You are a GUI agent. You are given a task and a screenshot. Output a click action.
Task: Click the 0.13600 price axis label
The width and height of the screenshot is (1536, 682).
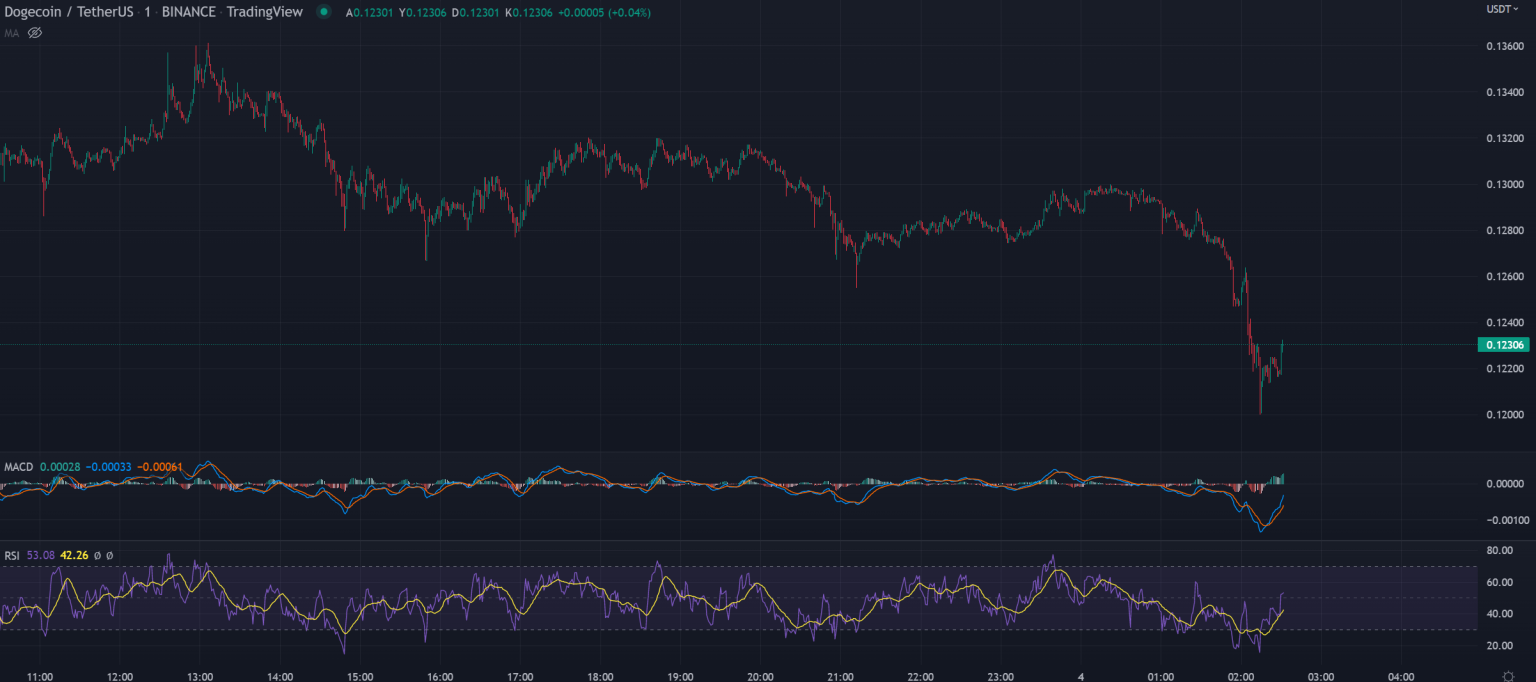[x=1505, y=46]
